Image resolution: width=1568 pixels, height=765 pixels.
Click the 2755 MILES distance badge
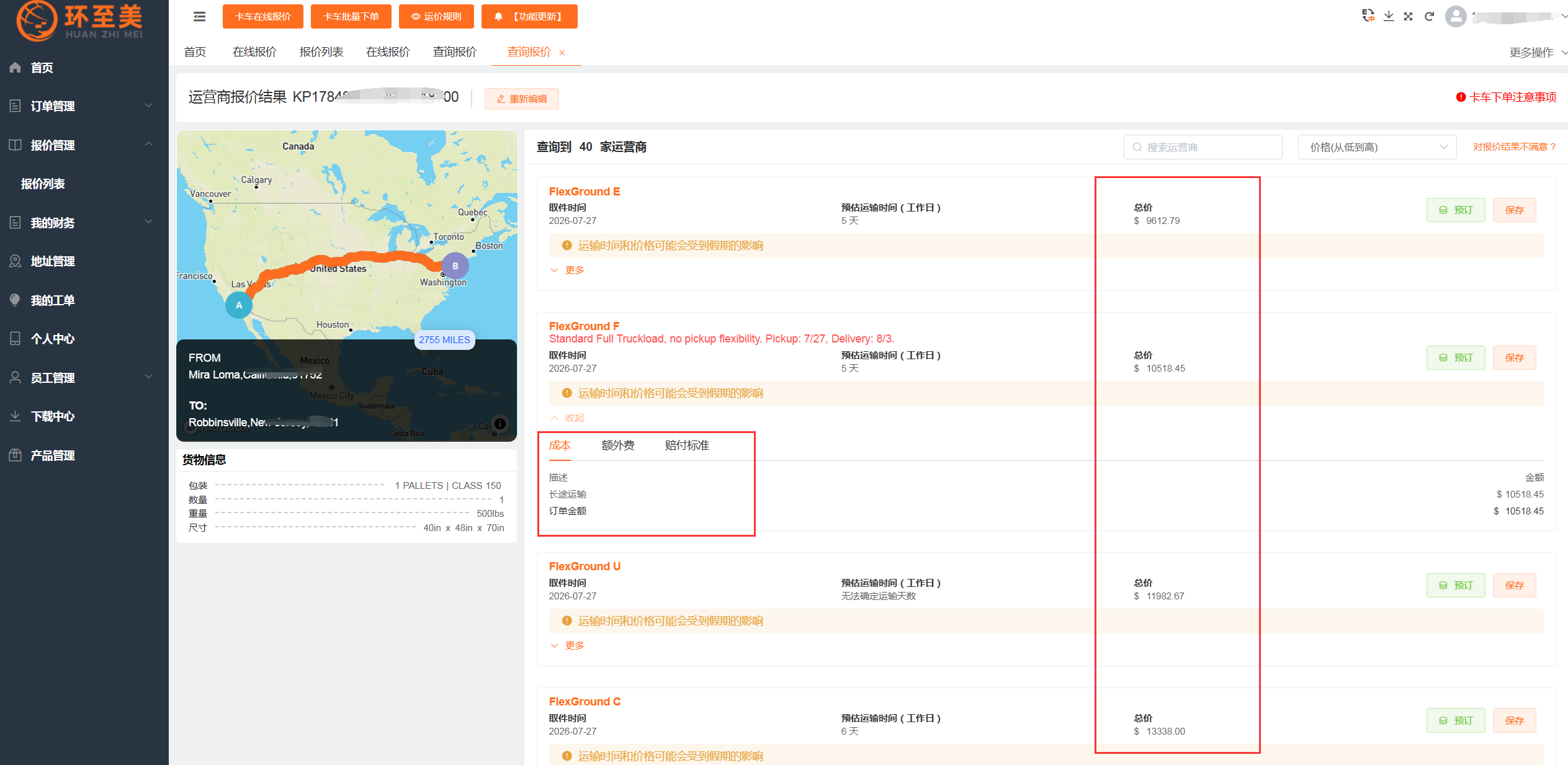tap(444, 340)
